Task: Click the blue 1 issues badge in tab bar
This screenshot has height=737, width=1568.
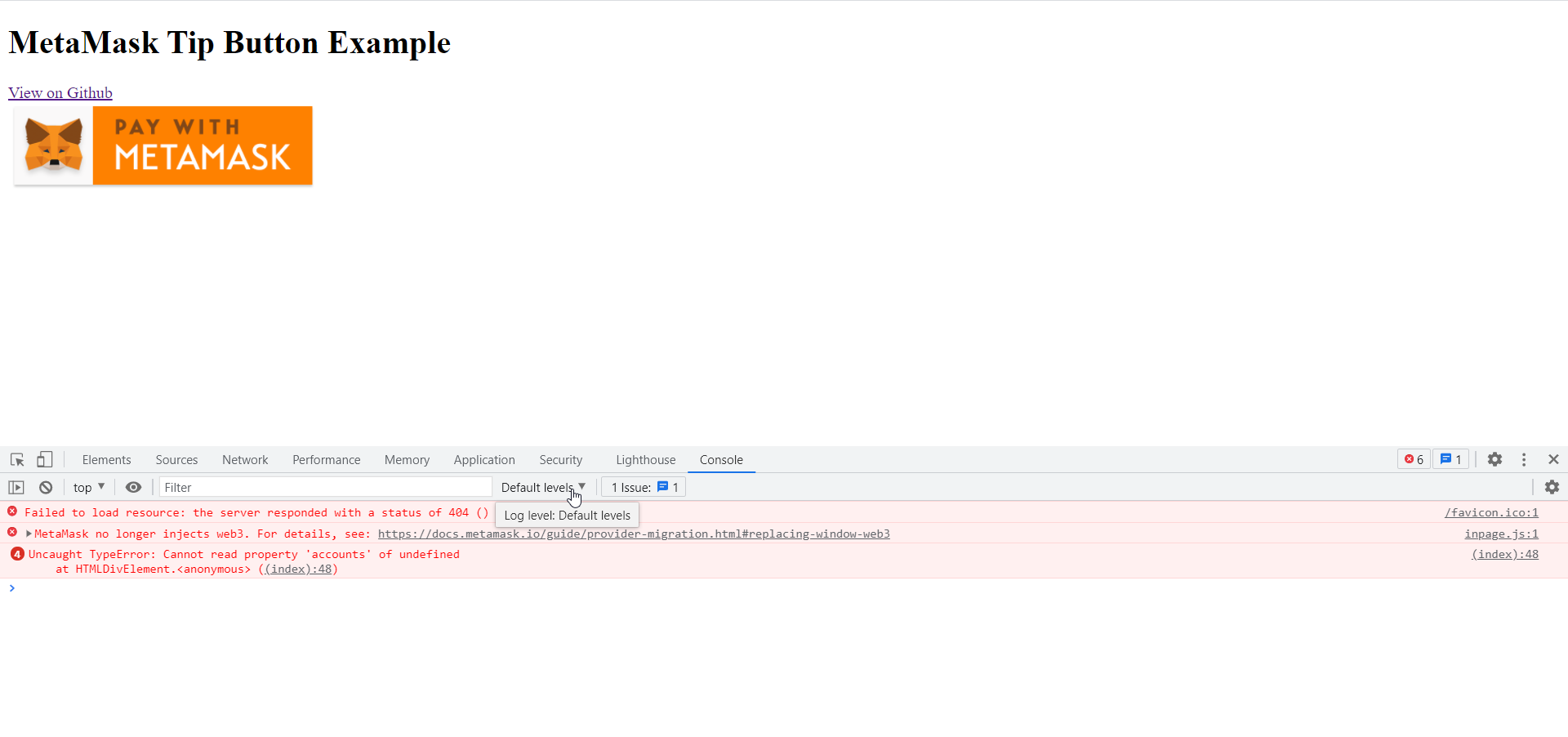Action: pyautogui.click(x=1450, y=460)
